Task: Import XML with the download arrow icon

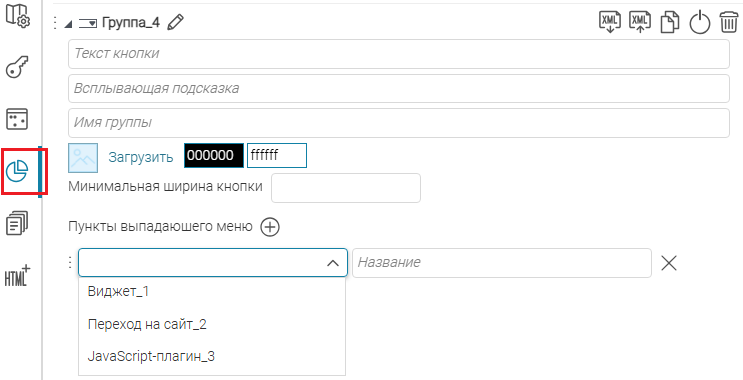Action: [x=610, y=22]
